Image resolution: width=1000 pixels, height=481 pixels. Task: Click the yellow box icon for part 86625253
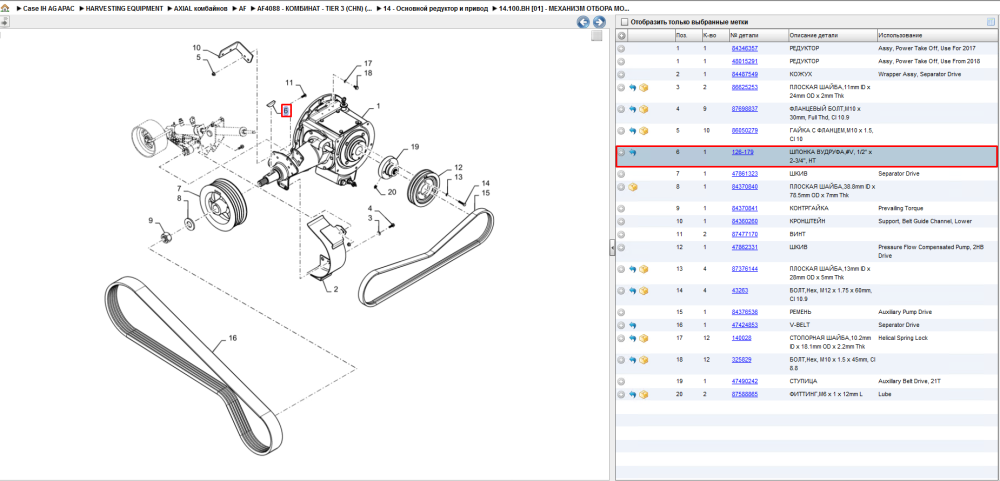[643, 87]
